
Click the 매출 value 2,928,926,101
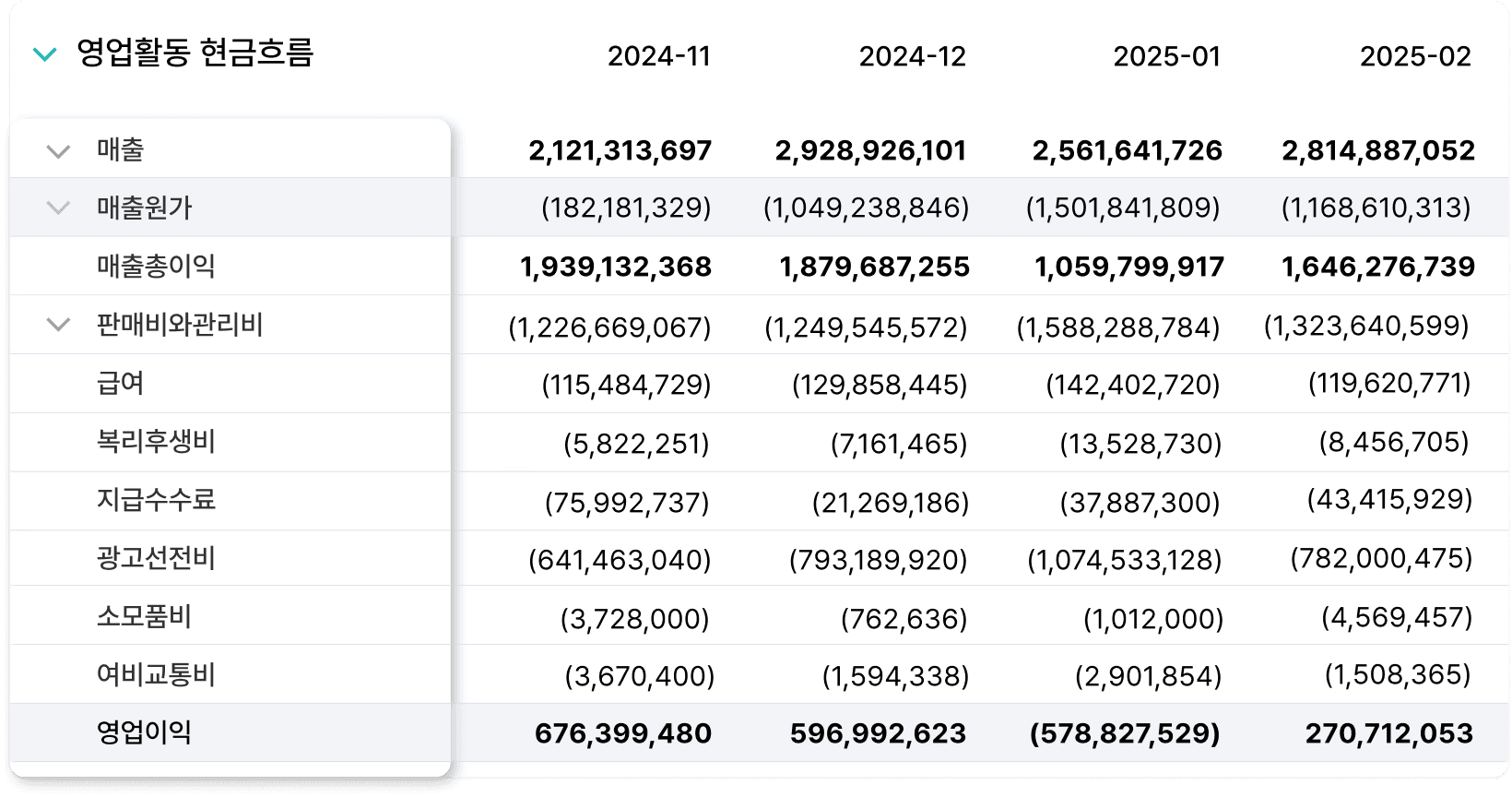coord(870,150)
